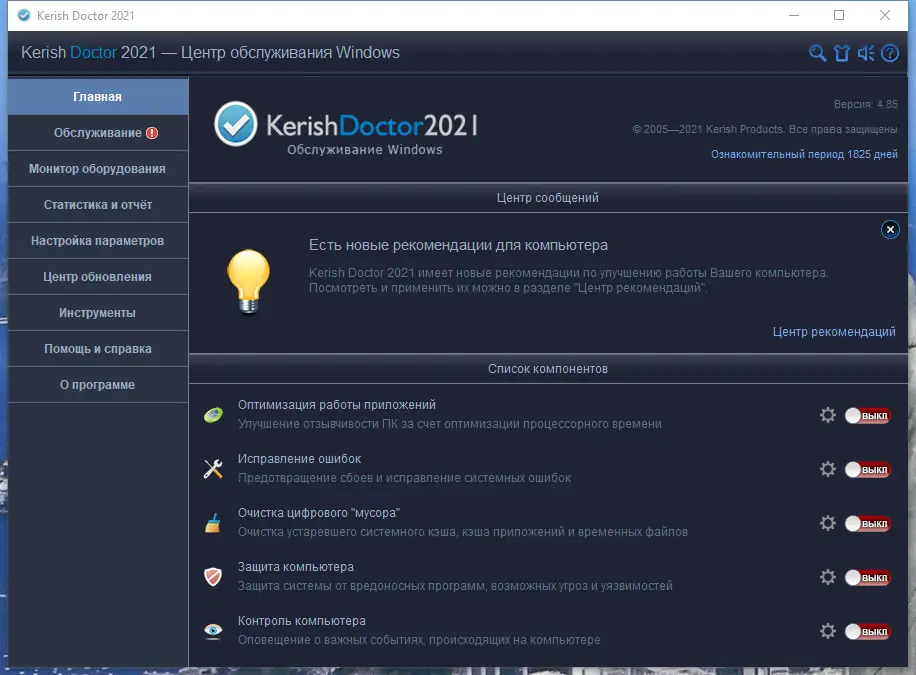Image resolution: width=916 pixels, height=675 pixels.
Task: Dismiss the recommendation message with the X button
Action: click(890, 229)
